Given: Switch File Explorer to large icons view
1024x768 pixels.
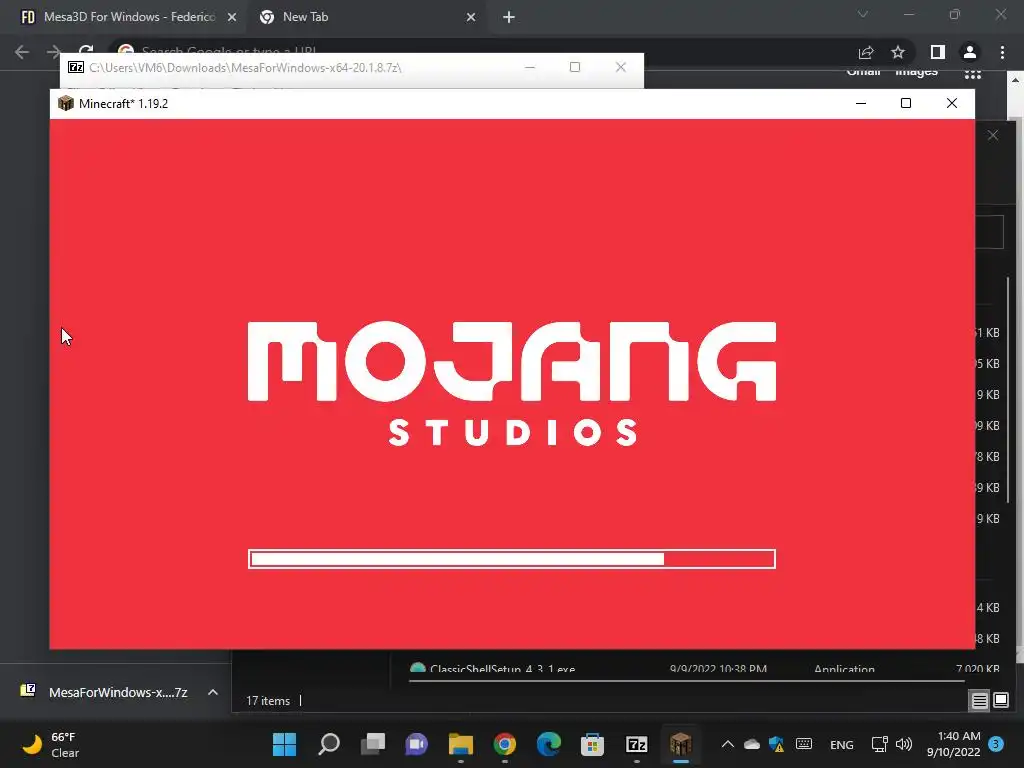Looking at the screenshot, I should click(x=1001, y=701).
